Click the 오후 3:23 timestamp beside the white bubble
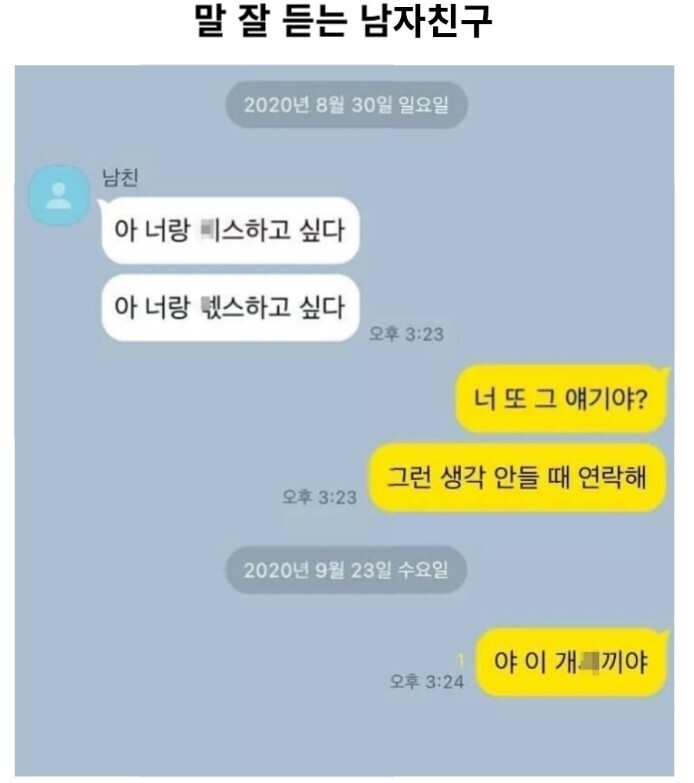 click(406, 334)
